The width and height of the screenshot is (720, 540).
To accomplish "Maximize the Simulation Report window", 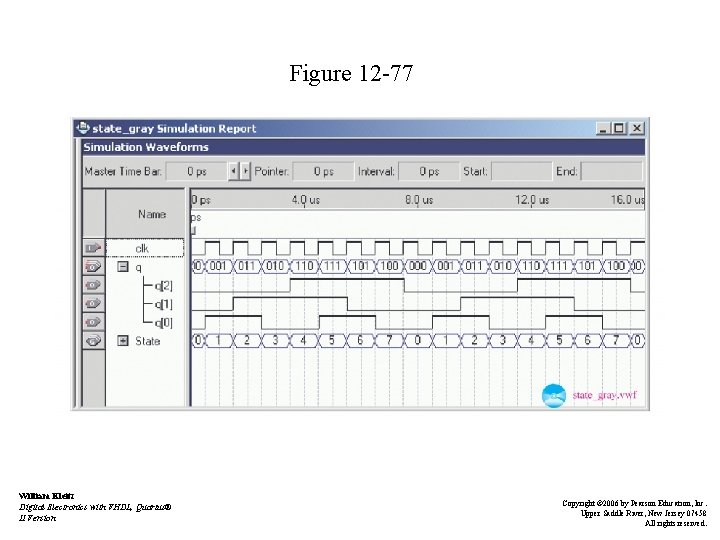I will click(619, 128).
